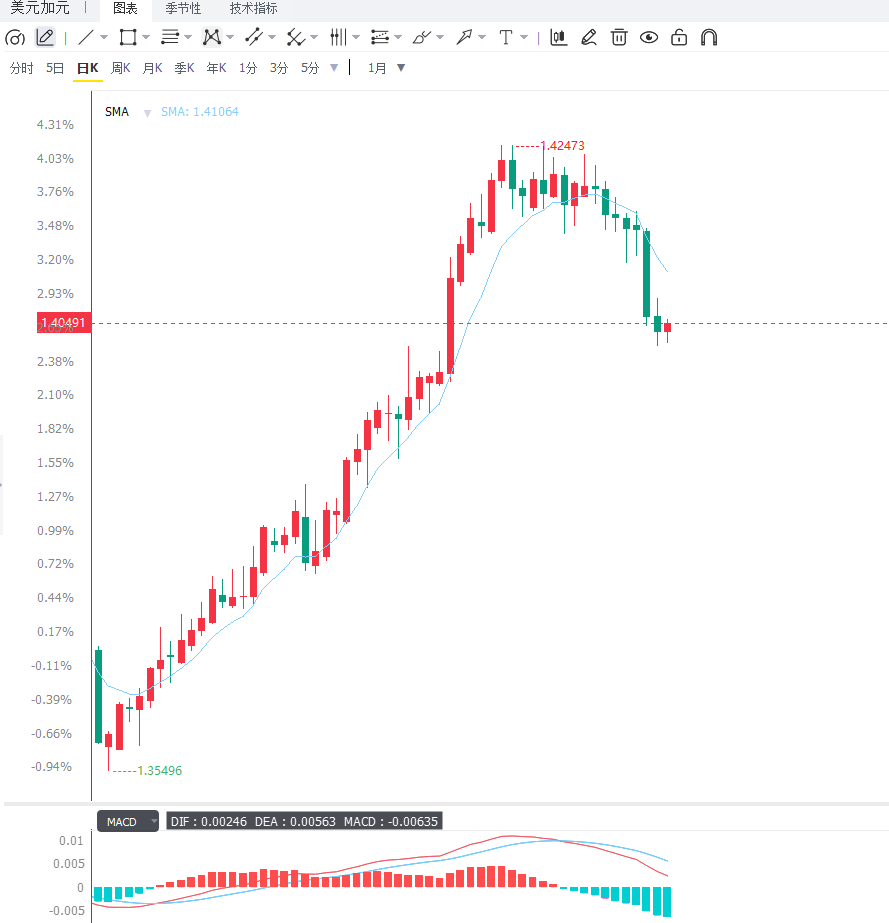Click the SMA: 1.41064 value label

[x=200, y=112]
